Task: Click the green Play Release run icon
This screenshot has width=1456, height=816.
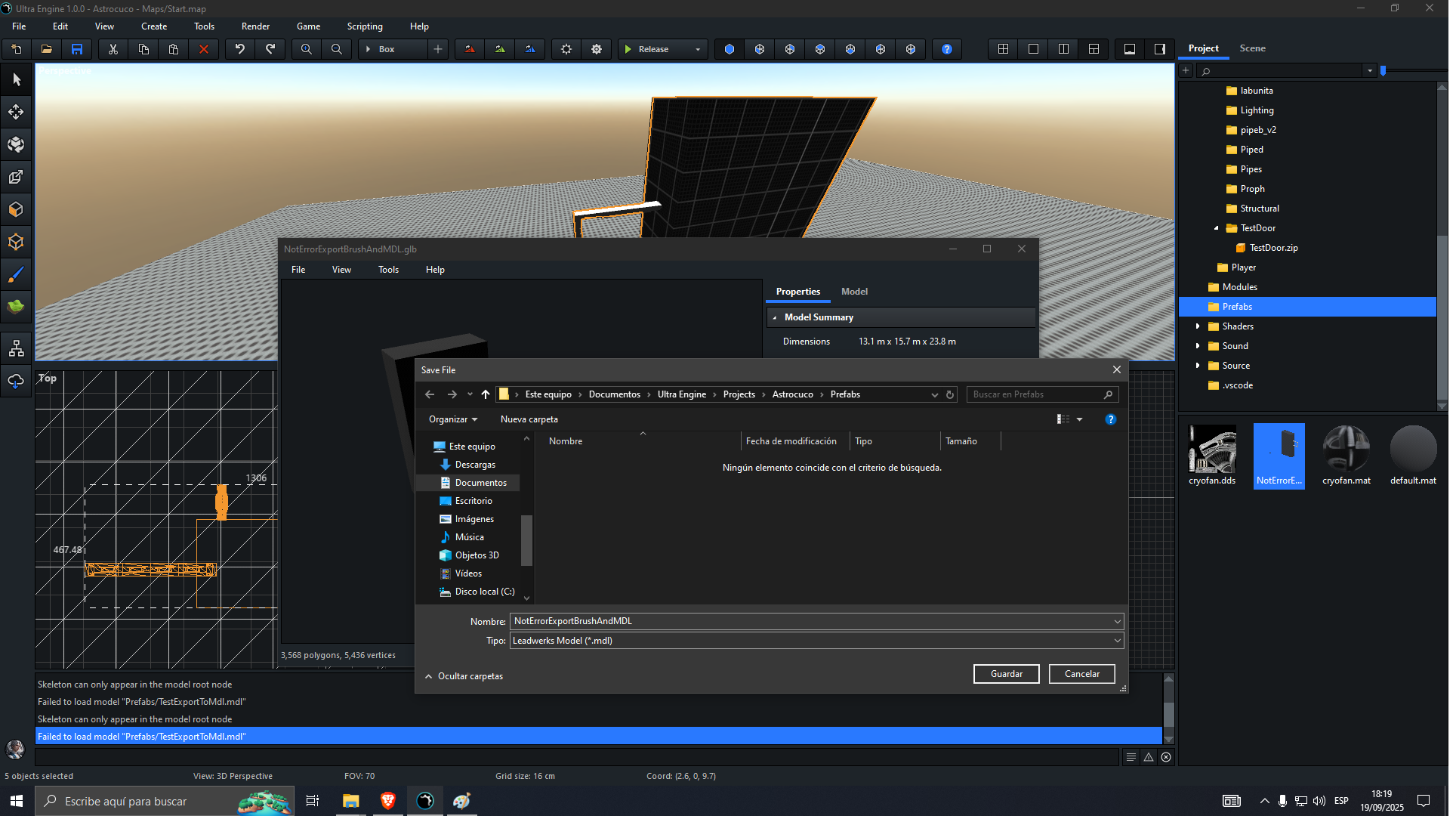Action: pyautogui.click(x=628, y=49)
